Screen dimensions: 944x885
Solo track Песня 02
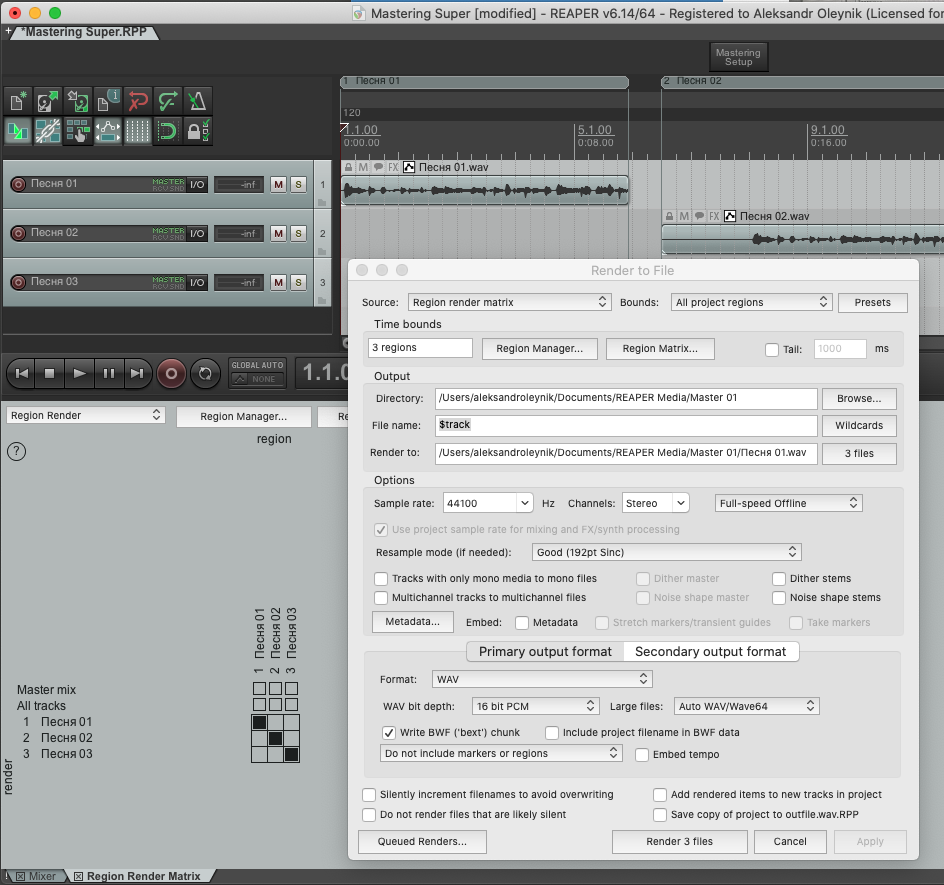click(x=299, y=234)
